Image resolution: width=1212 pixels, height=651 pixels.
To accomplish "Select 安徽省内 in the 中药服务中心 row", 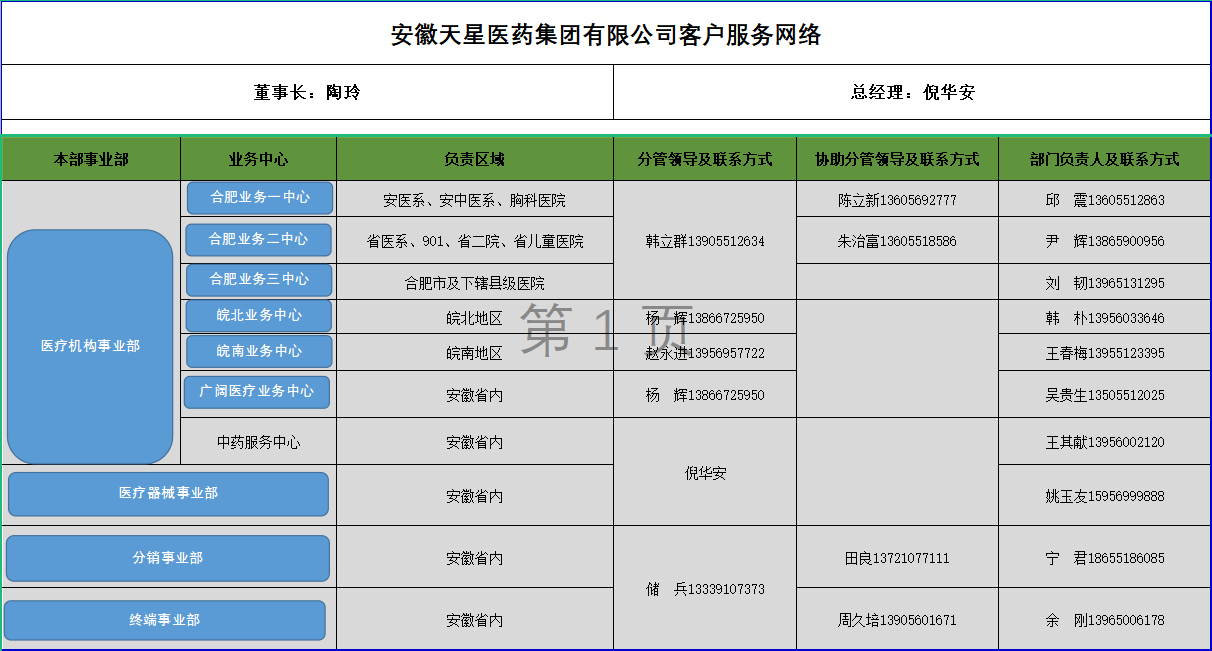I will click(x=475, y=442).
